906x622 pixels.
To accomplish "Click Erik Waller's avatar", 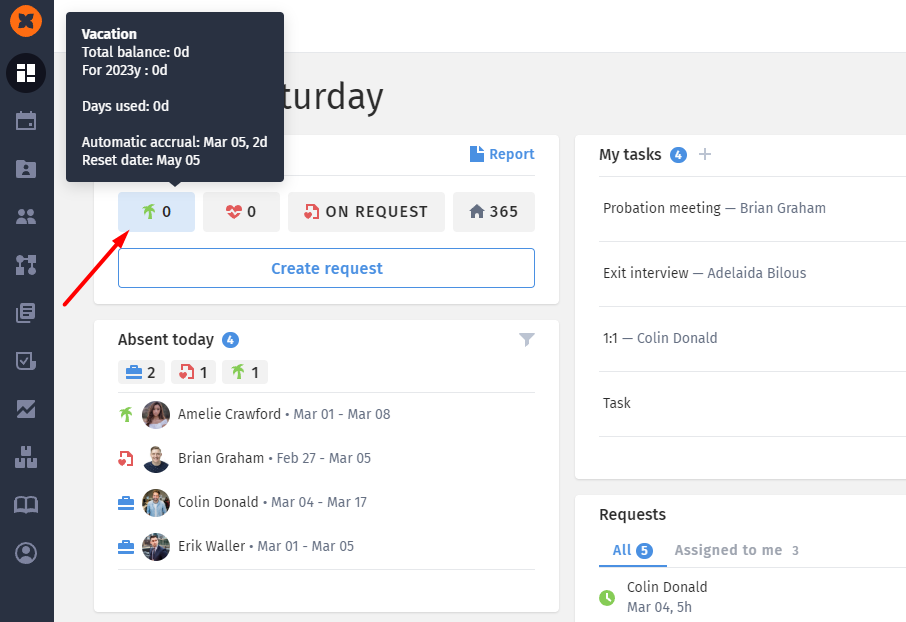I will pos(156,546).
